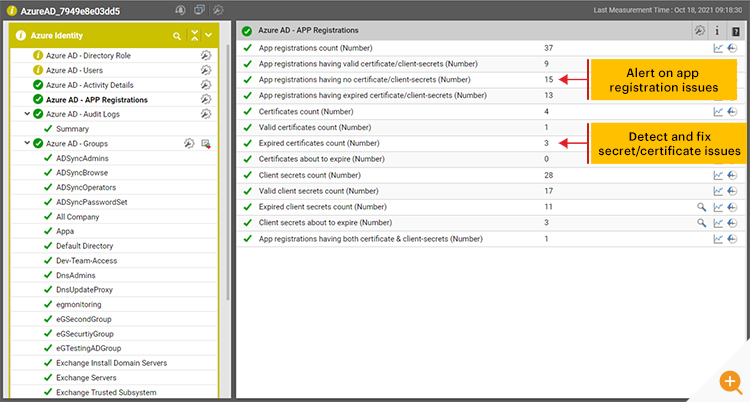The width and height of the screenshot is (750, 402).
Task: Click the orange zoom plus button
Action: click(730, 381)
